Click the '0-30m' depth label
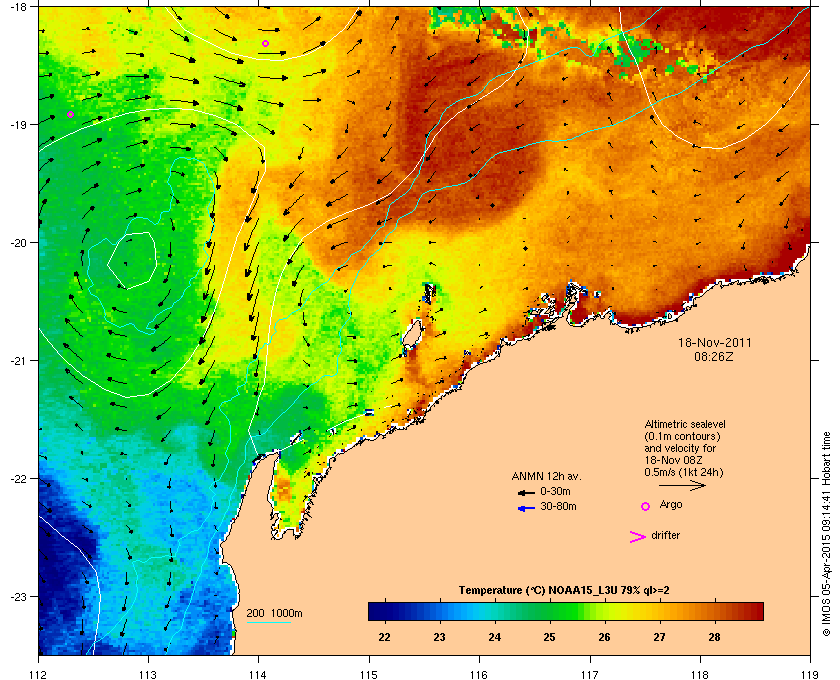This screenshot has width=840, height=680. (555, 491)
